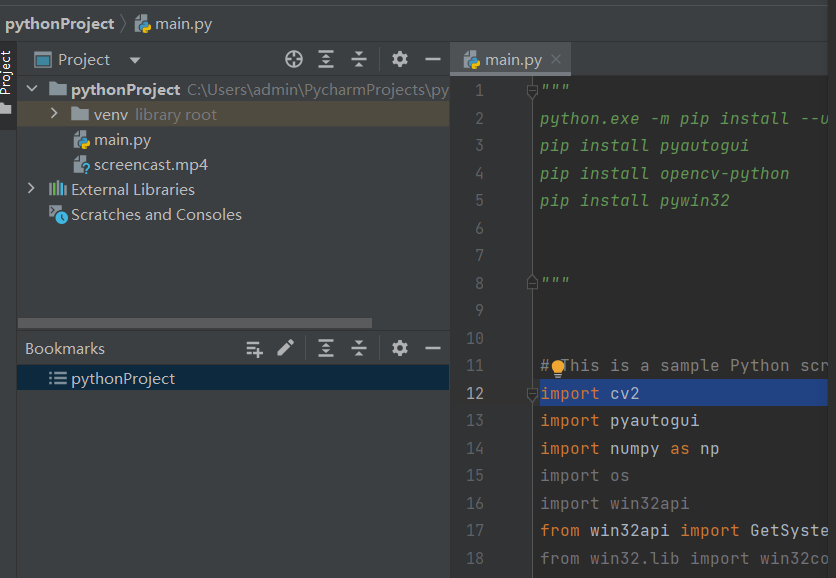Image resolution: width=836 pixels, height=578 pixels.
Task: Hide the Project tool window
Action: (433, 60)
